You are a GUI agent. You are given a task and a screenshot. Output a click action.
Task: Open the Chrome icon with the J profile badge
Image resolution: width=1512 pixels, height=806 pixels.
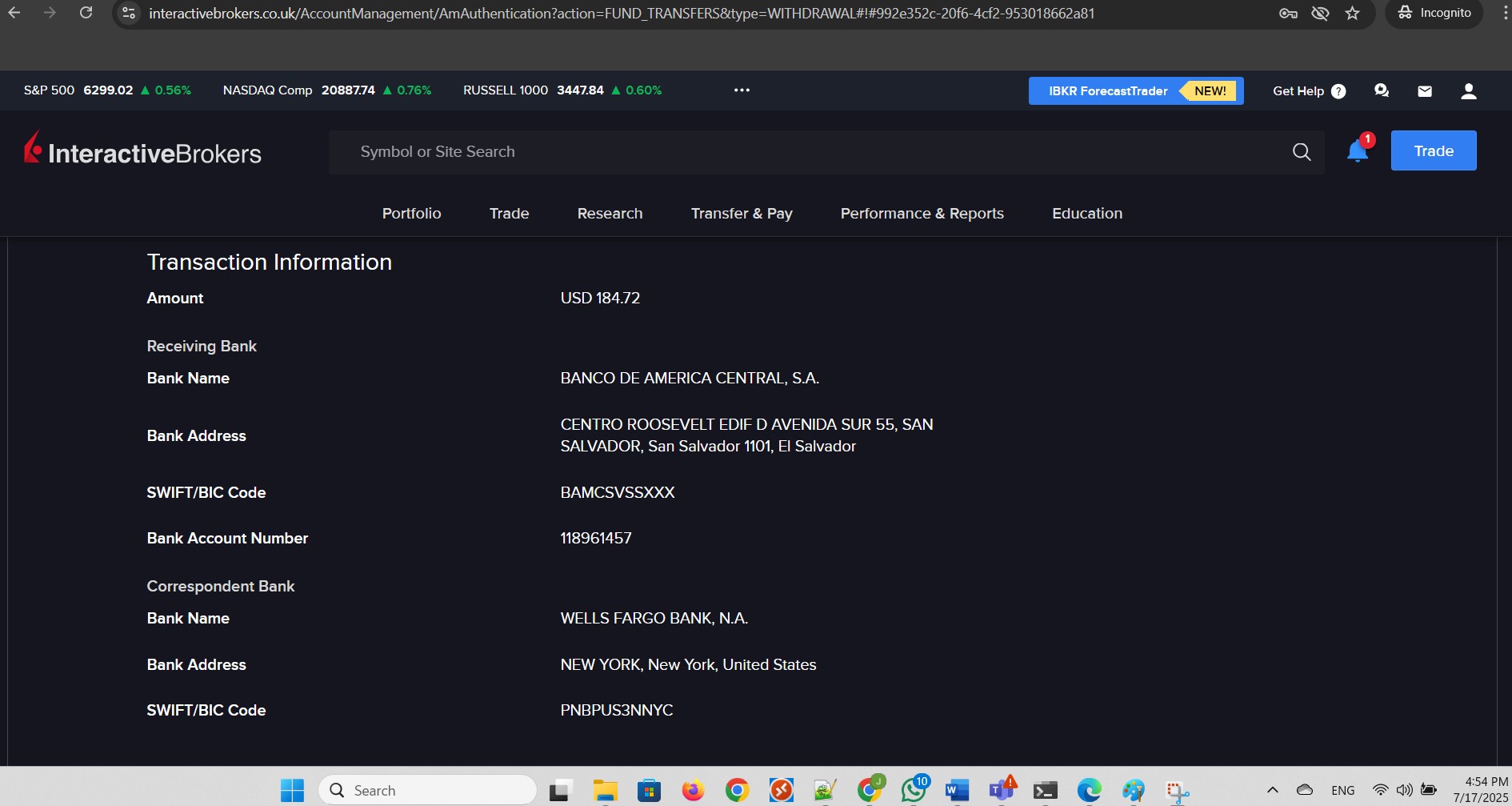(870, 789)
